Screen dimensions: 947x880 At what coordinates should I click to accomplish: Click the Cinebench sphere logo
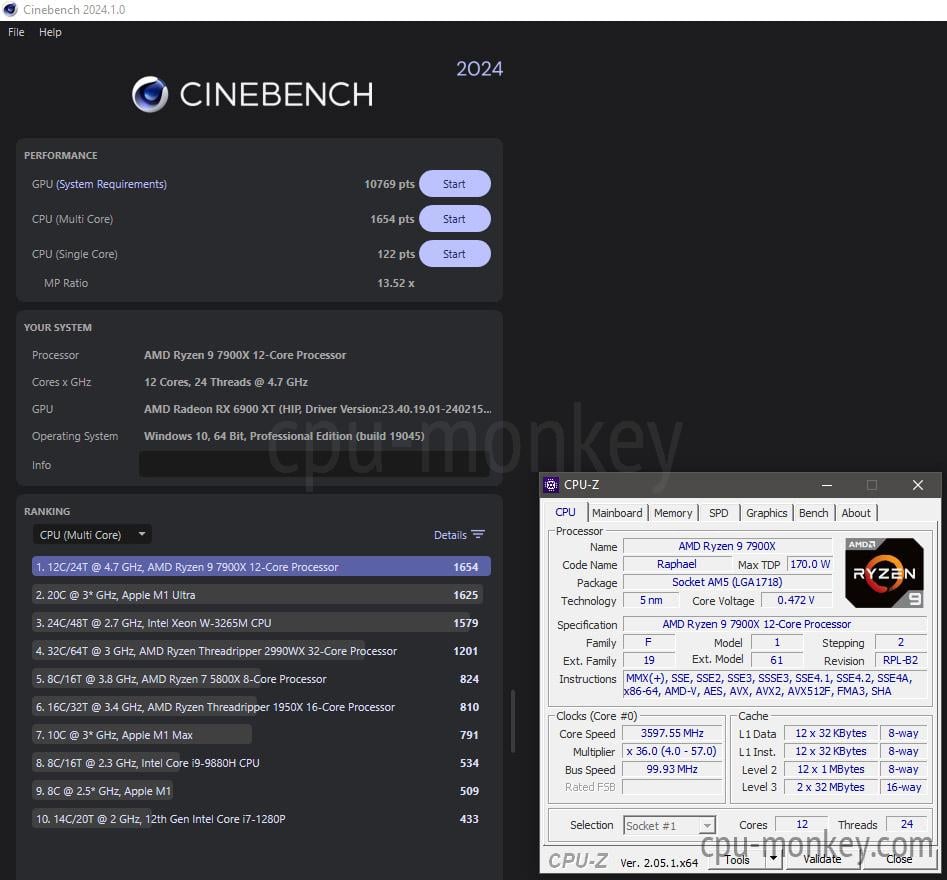[150, 94]
